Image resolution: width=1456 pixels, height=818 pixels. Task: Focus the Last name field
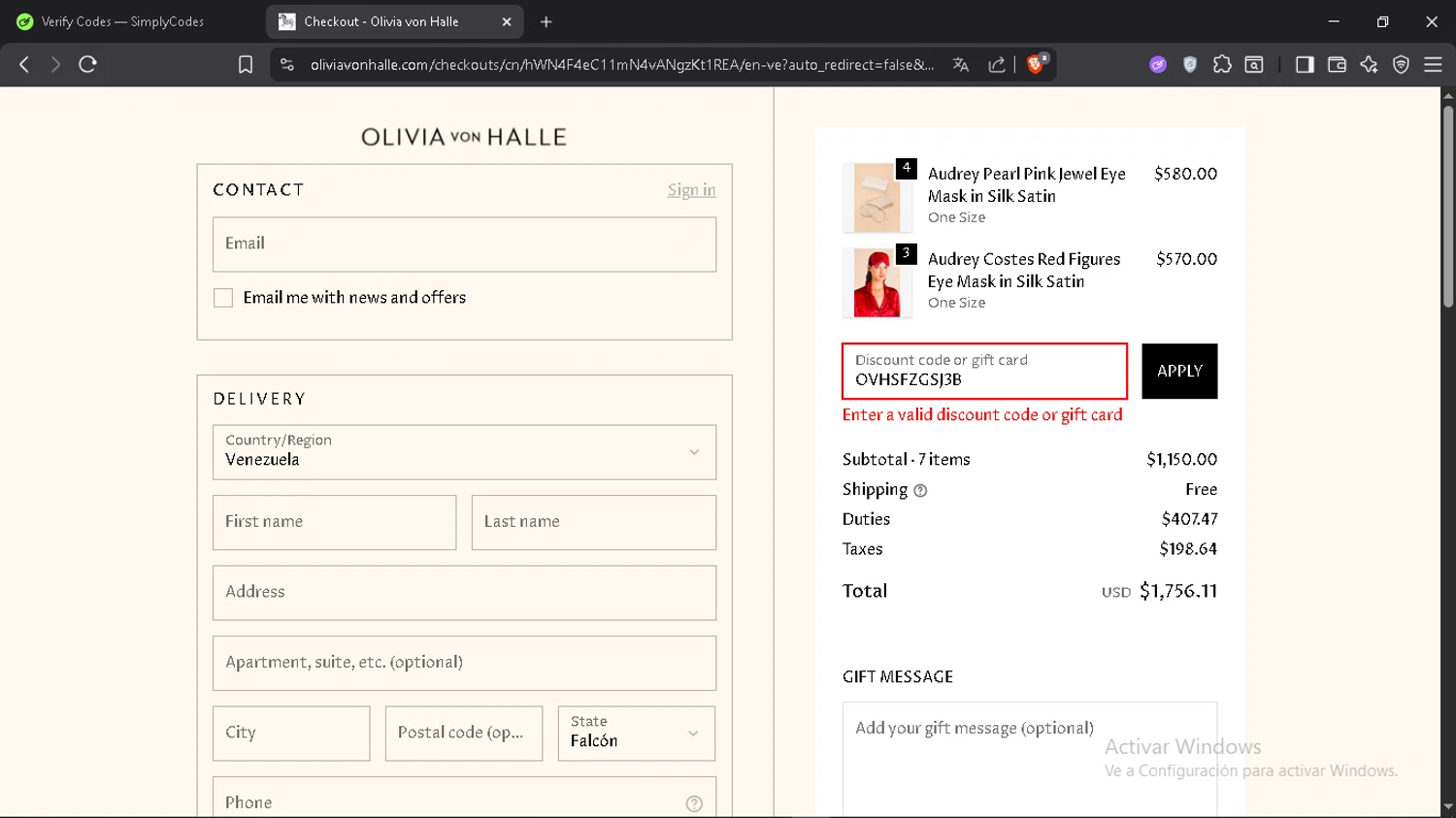[594, 523]
